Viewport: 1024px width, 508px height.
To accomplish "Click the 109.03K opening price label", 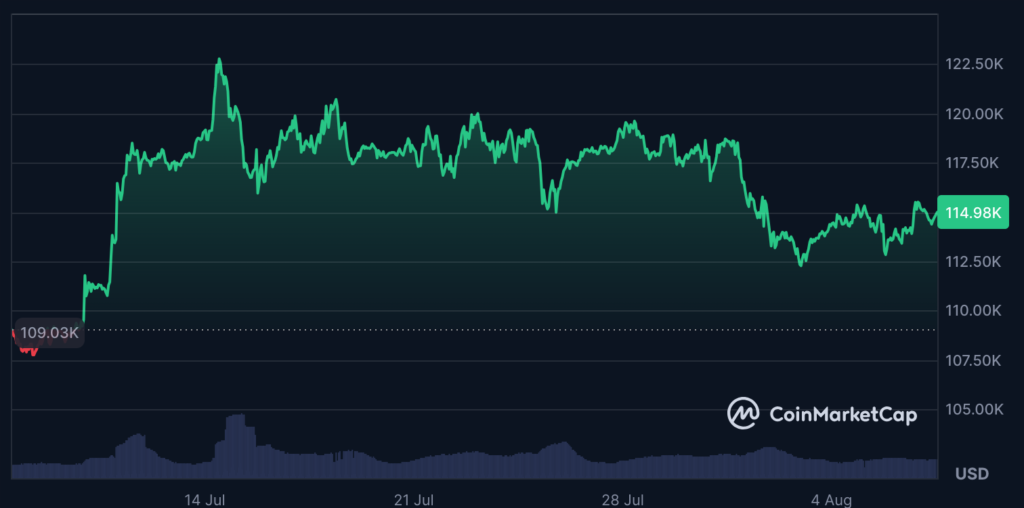I will click(x=49, y=332).
